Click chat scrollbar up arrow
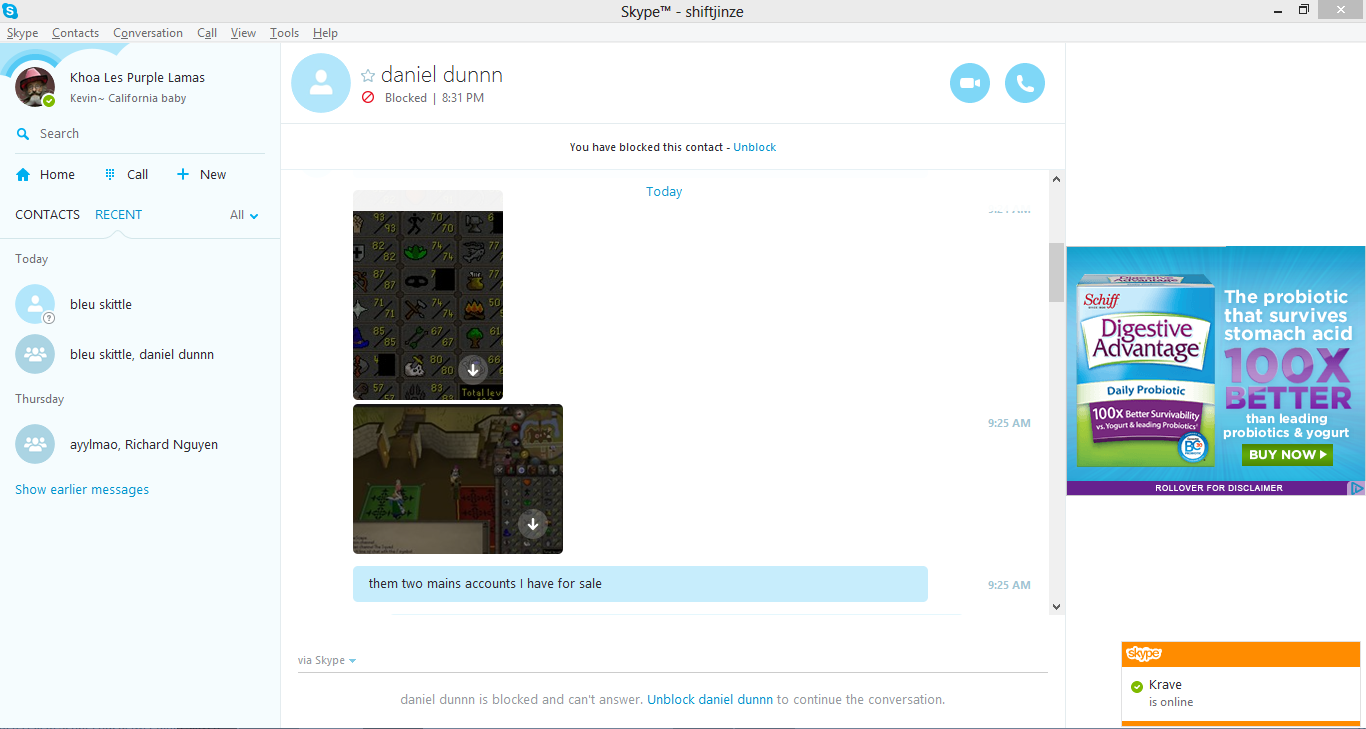The height and width of the screenshot is (729, 1366). 1056,179
